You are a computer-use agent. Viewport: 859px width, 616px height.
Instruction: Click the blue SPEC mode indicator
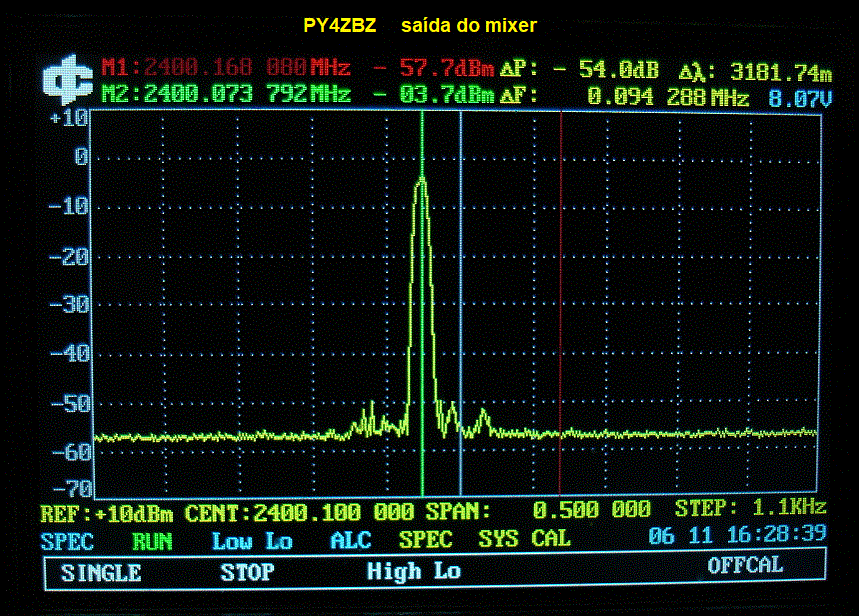[x=67, y=542]
